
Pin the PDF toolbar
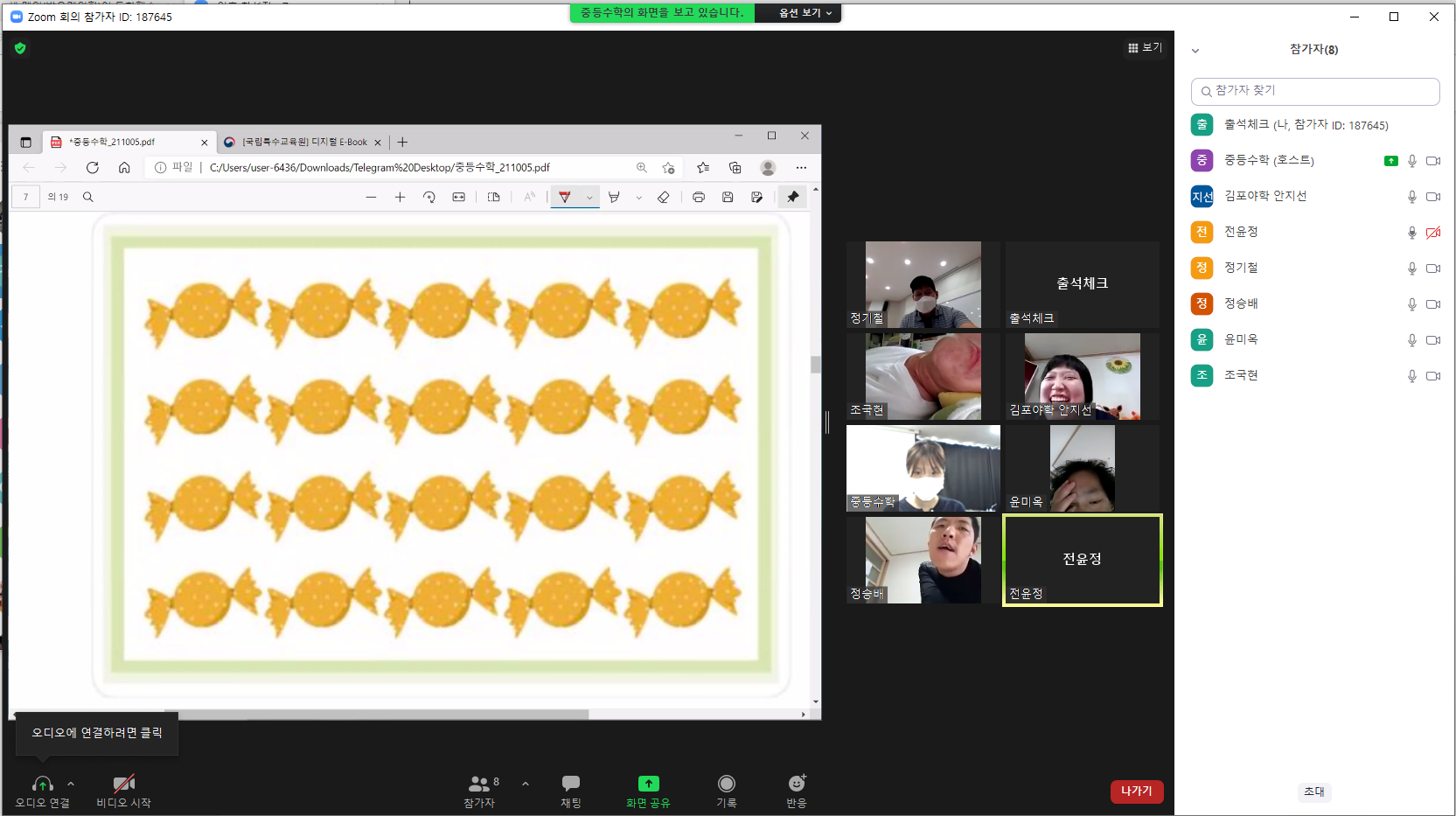793,197
